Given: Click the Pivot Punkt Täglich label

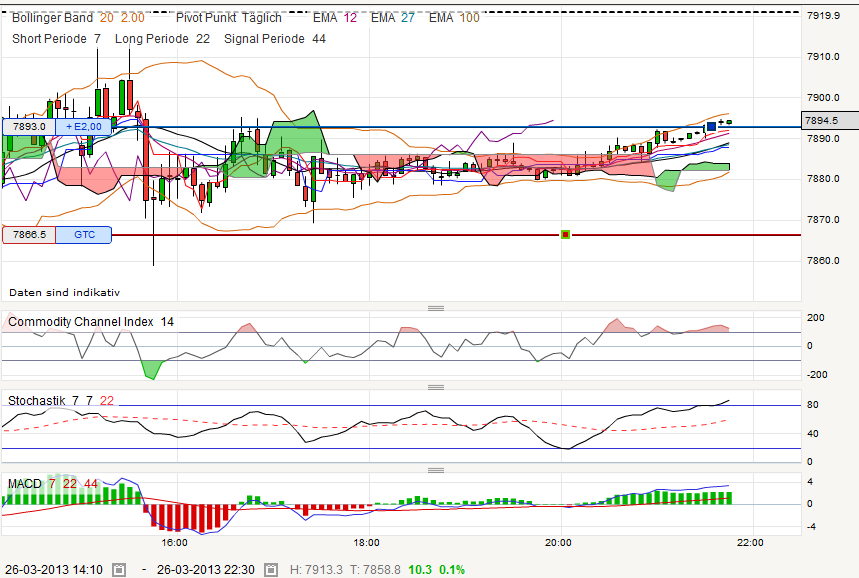Looking at the screenshot, I should pyautogui.click(x=228, y=18).
